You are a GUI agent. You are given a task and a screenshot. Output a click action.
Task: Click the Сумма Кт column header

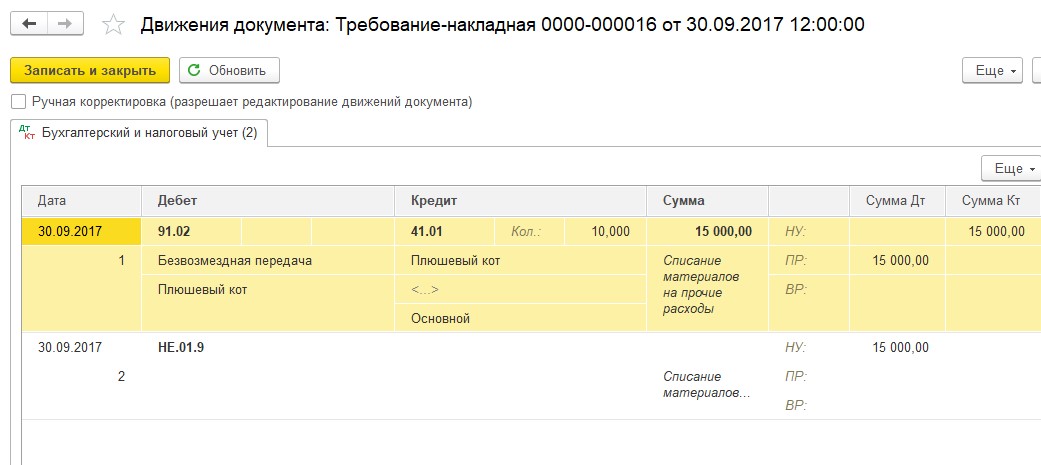(993, 201)
